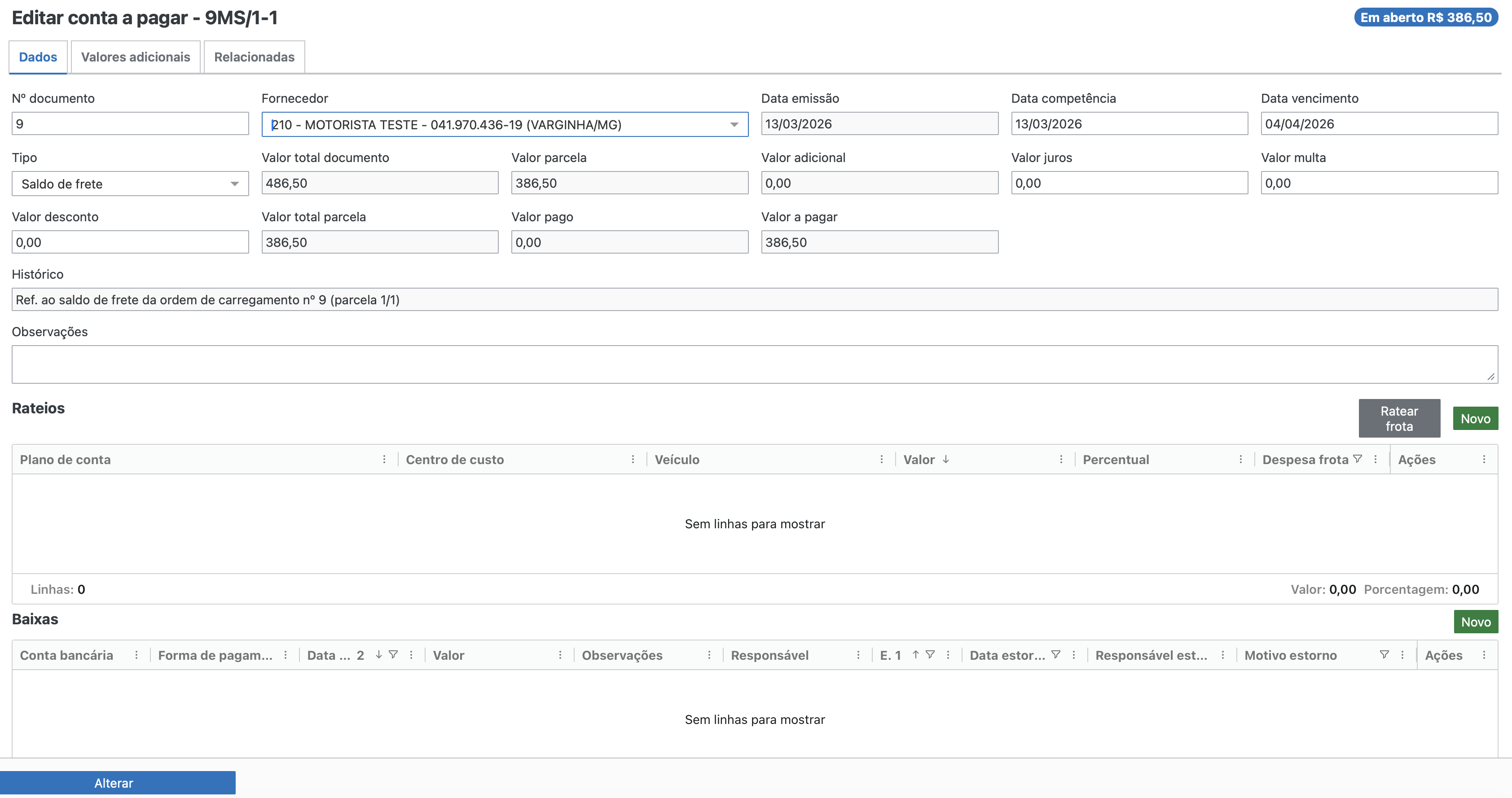Open the Observações column menu in Baixas

point(709,655)
